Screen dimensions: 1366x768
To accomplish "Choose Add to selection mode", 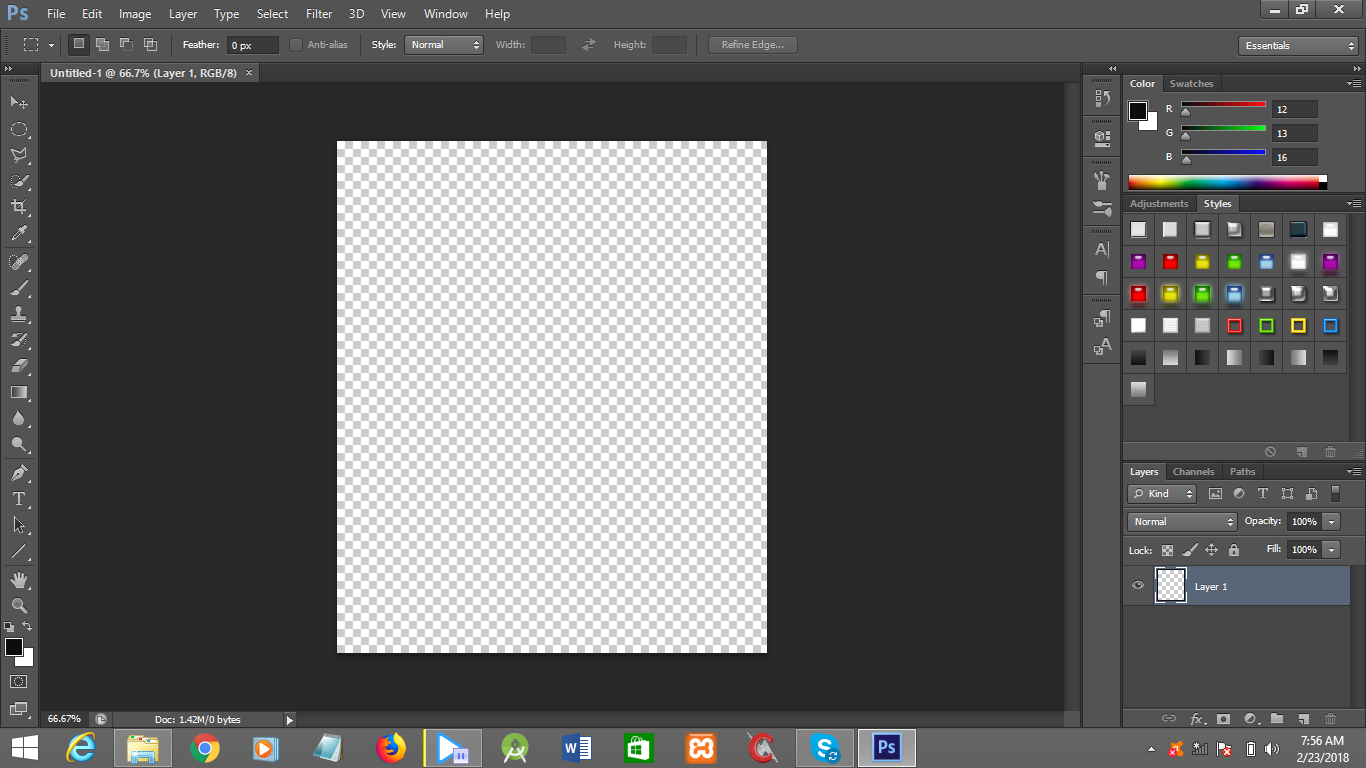I will tap(102, 45).
